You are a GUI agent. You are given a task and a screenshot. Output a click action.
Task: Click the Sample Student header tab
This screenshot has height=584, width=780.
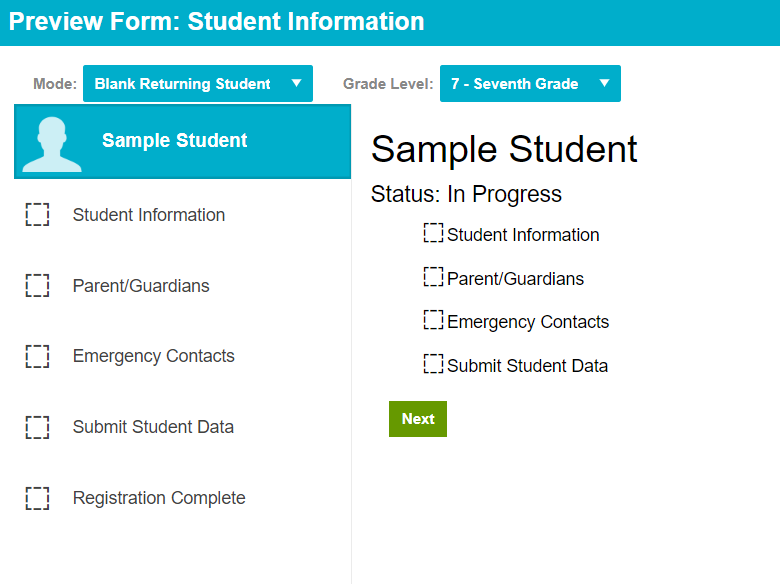(175, 141)
